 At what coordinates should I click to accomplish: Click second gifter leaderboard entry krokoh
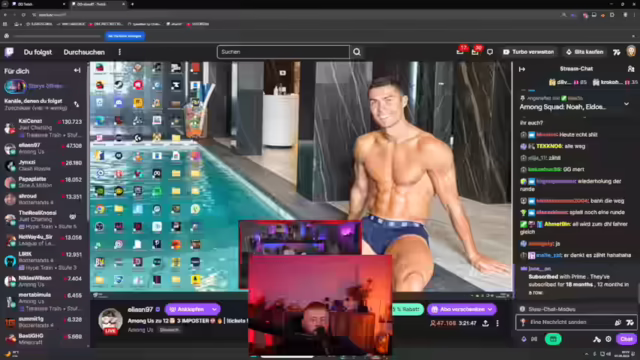(x=615, y=82)
